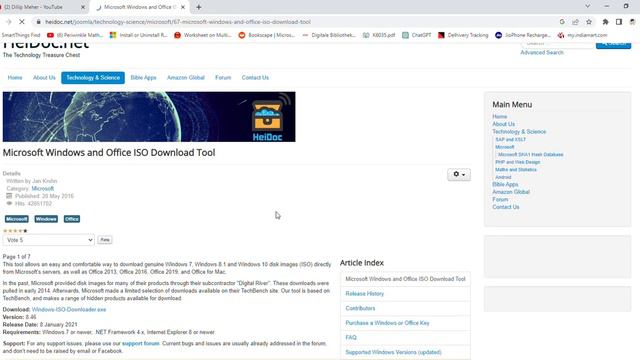Open Contact Us in top navigation
Image resolution: width=640 pixels, height=360 pixels.
tap(255, 78)
